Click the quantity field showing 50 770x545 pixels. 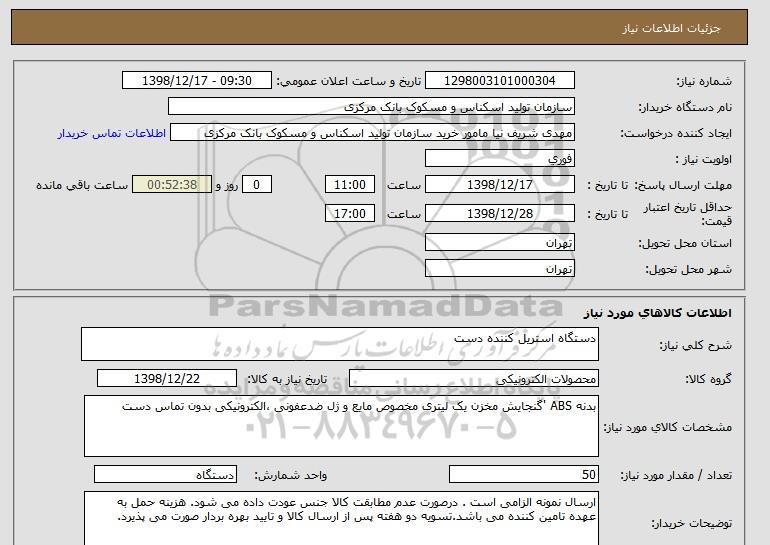[x=523, y=474]
